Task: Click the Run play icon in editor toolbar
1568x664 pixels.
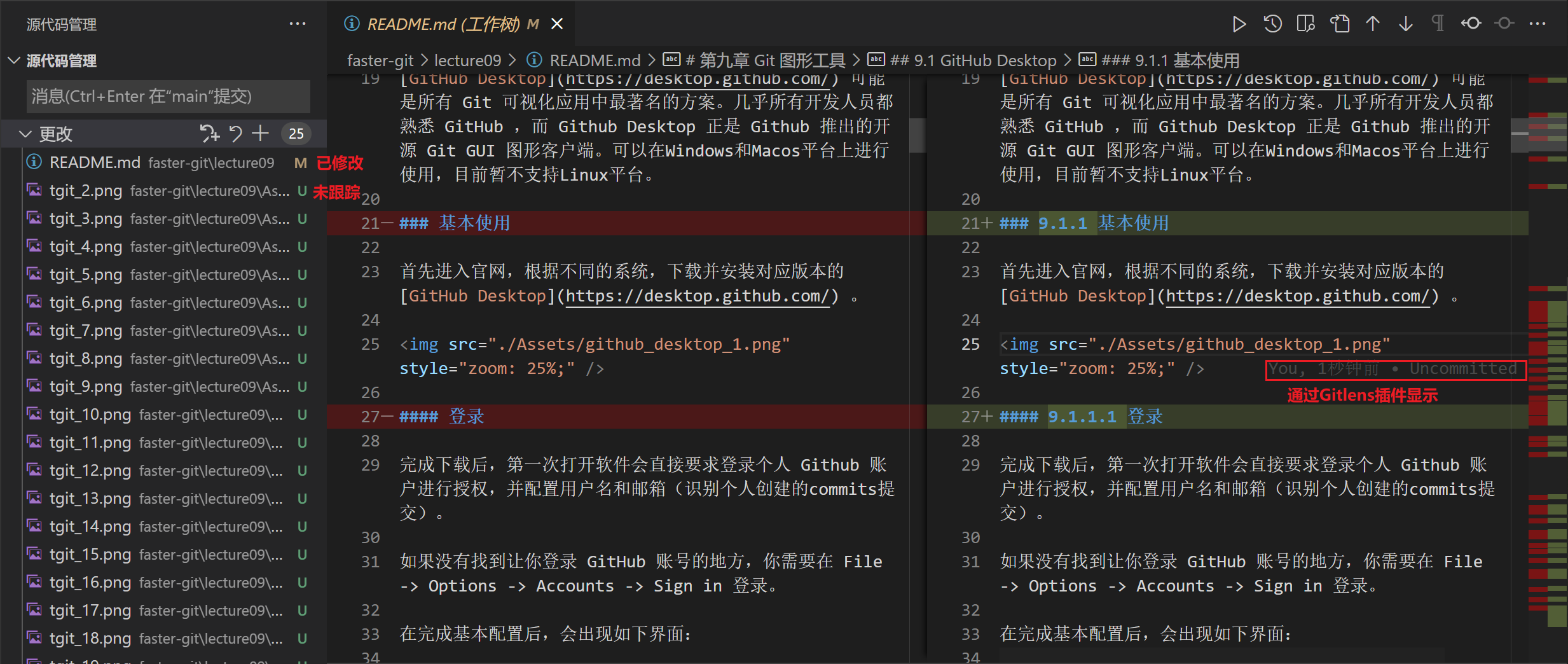Action: (x=1239, y=24)
